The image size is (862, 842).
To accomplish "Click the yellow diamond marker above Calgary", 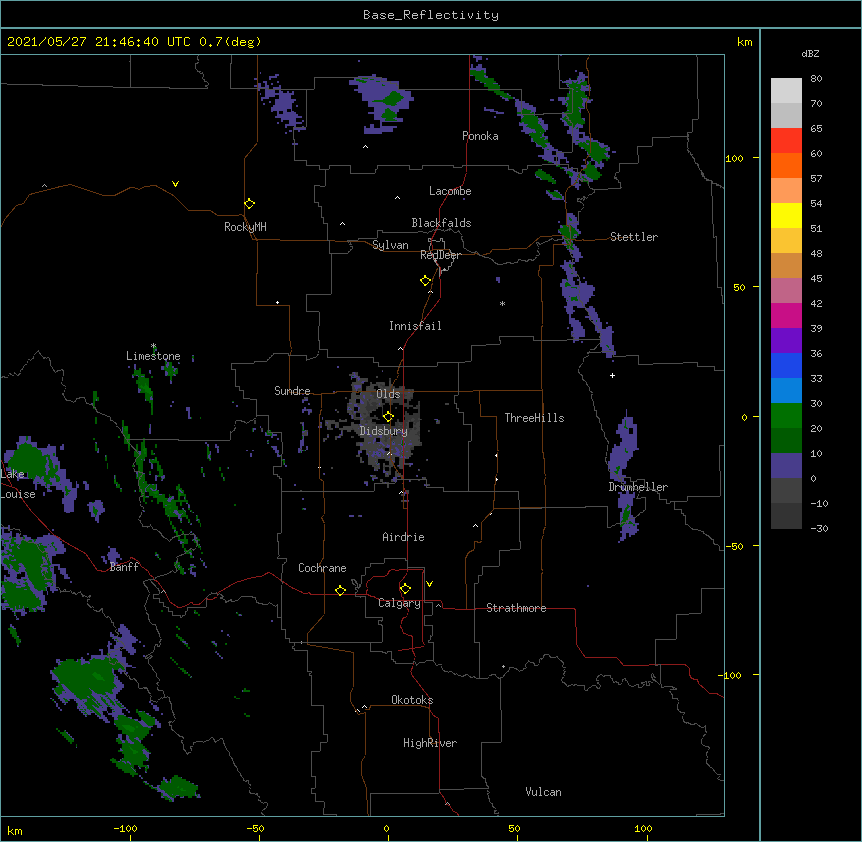I will [405, 589].
